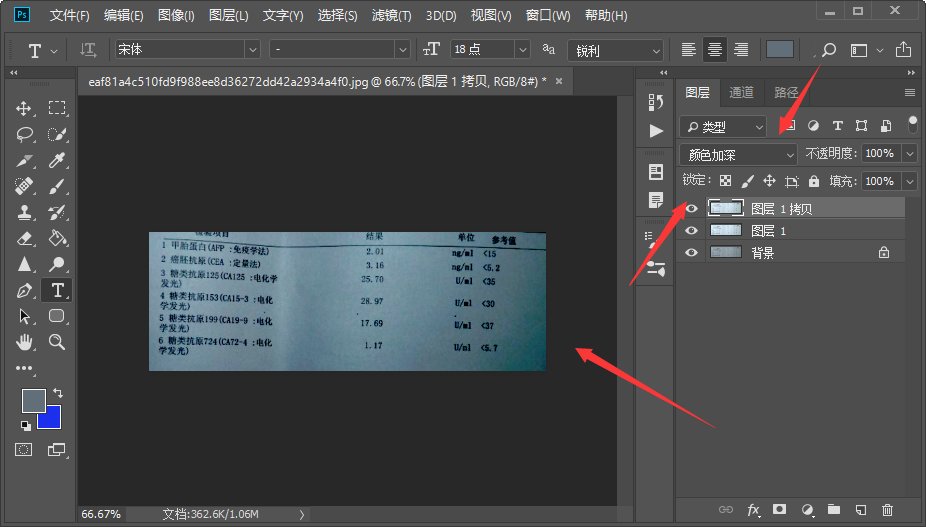This screenshot has height=527, width=926.
Task: Hide the 图层 1 layer
Action: [691, 230]
